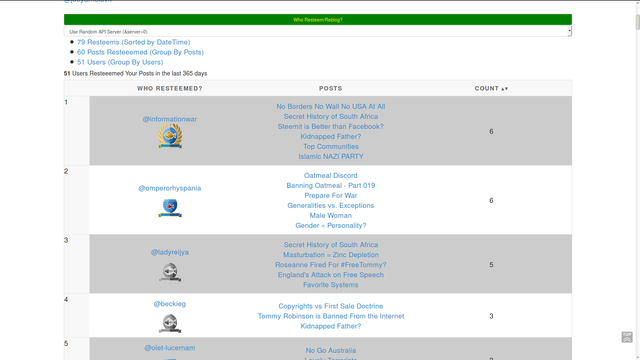Open 60 Posts Resteemed group link

pyautogui.click(x=140, y=52)
